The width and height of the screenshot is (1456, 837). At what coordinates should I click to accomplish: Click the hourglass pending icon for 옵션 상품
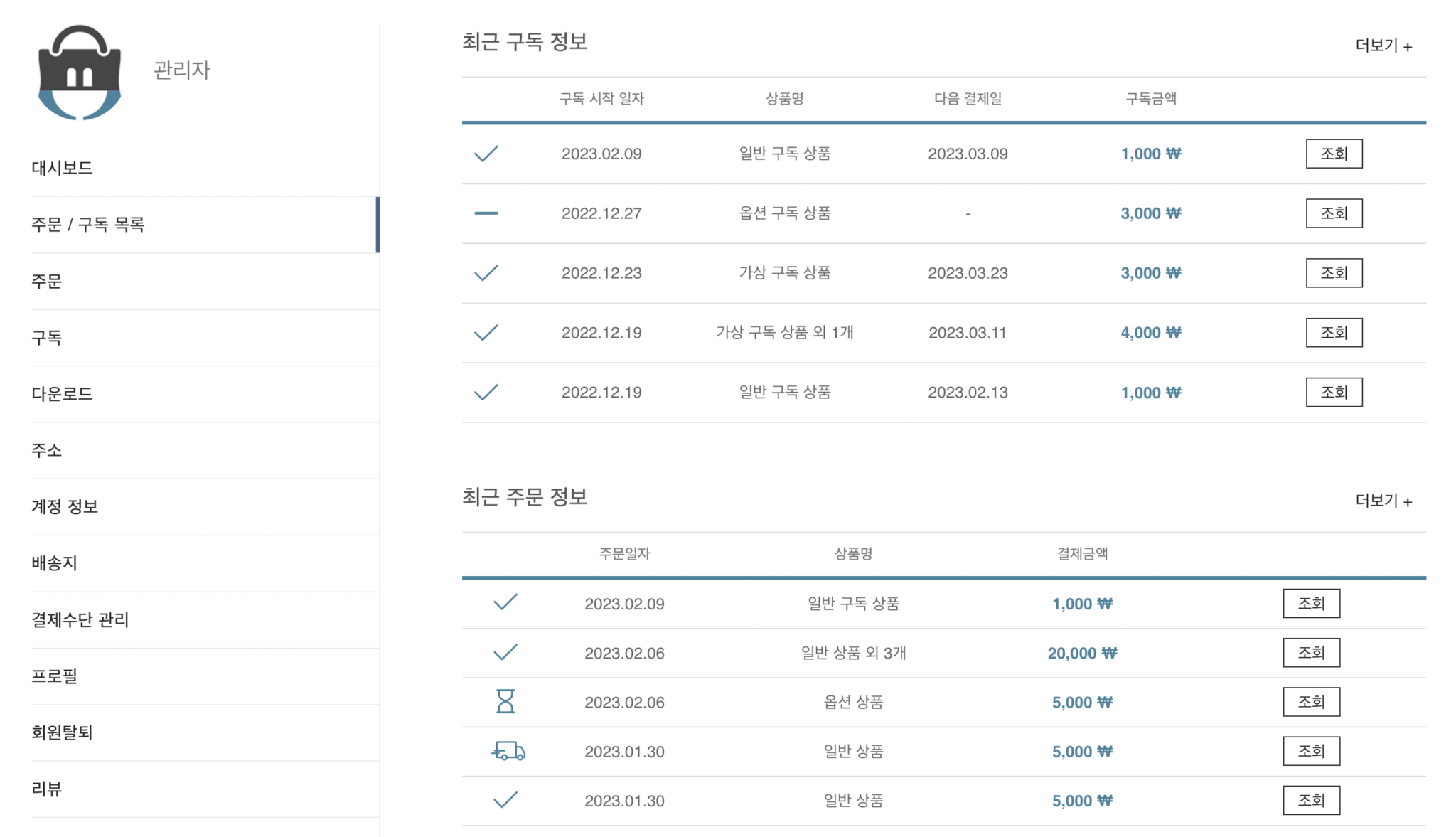point(505,702)
